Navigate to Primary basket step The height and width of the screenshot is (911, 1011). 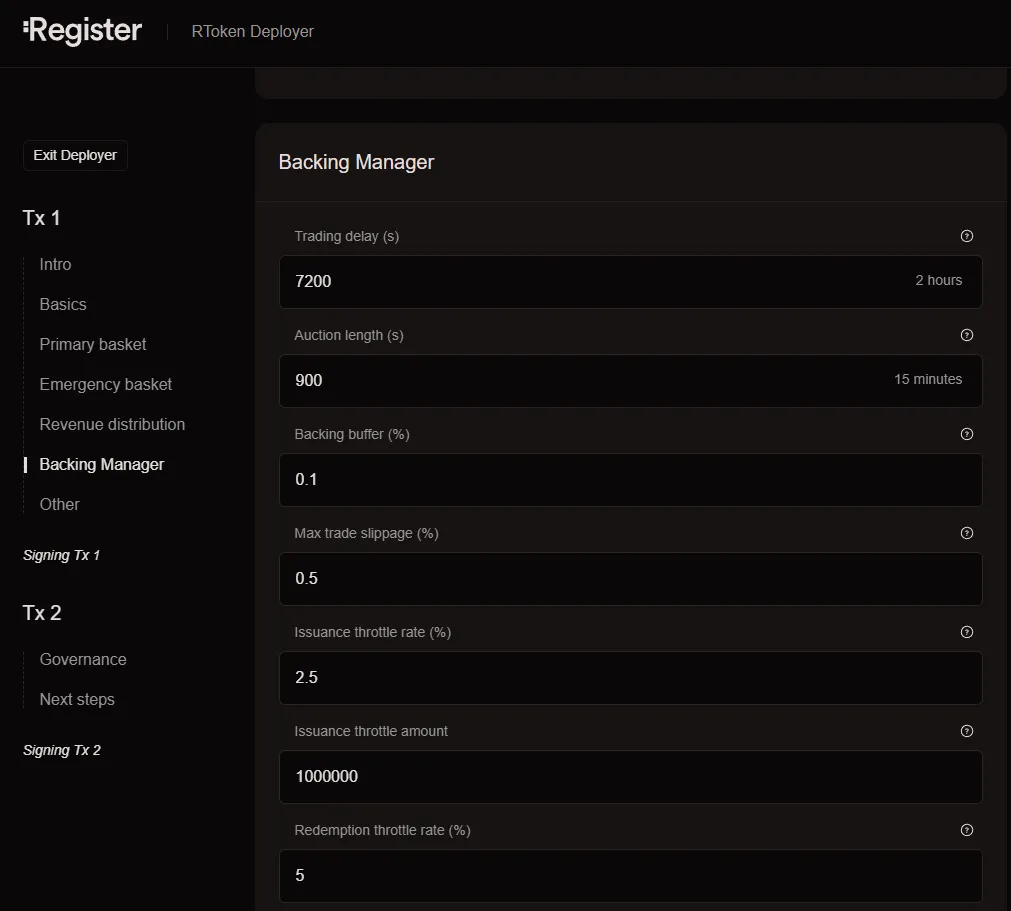click(93, 344)
